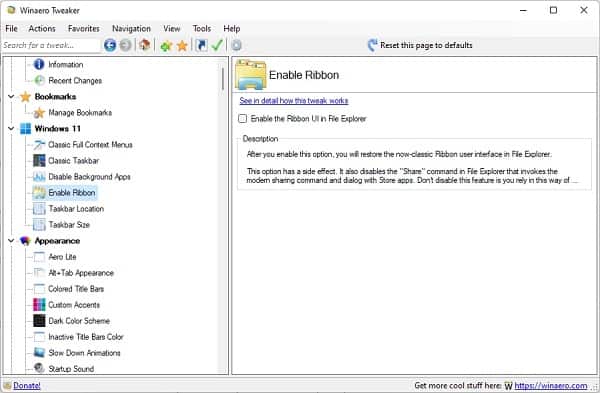
Task: Click the Taskbar Location icon
Action: [39, 209]
